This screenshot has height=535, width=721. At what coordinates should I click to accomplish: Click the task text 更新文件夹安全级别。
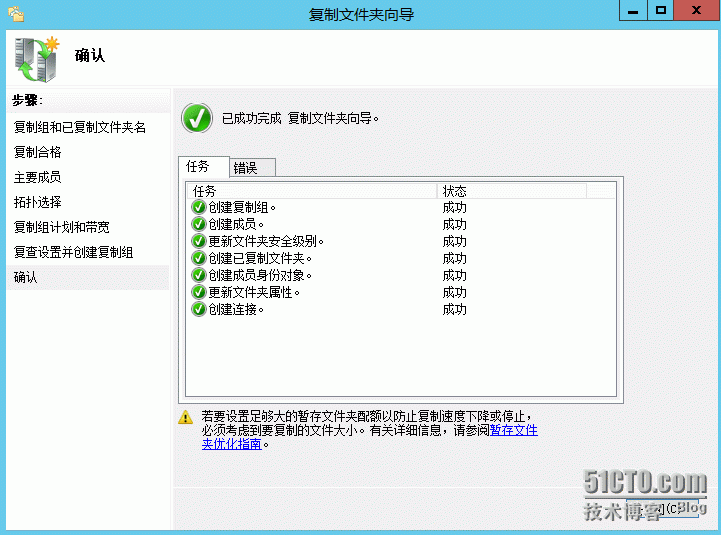[x=266, y=242]
